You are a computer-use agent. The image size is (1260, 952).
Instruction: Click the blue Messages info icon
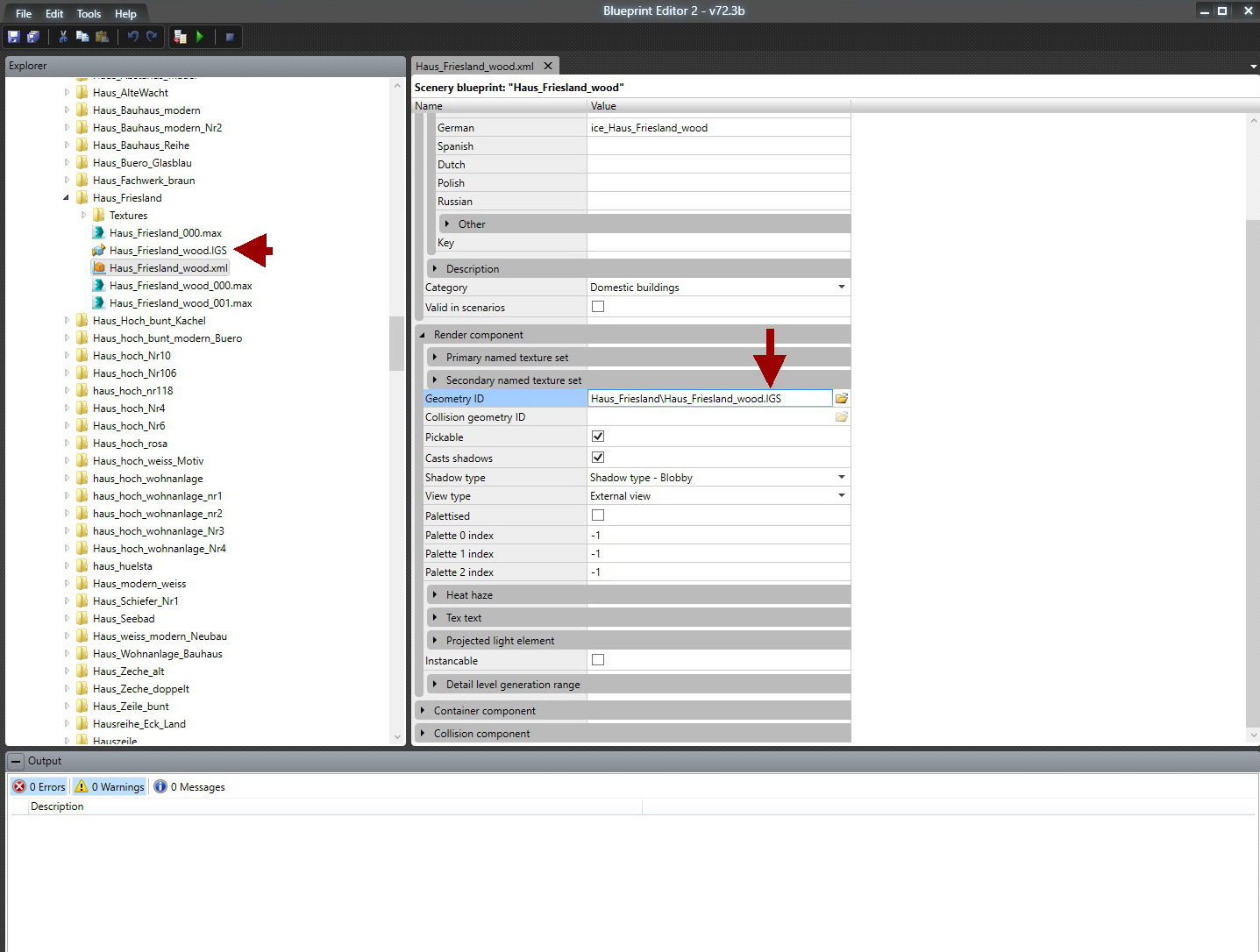pos(160,787)
